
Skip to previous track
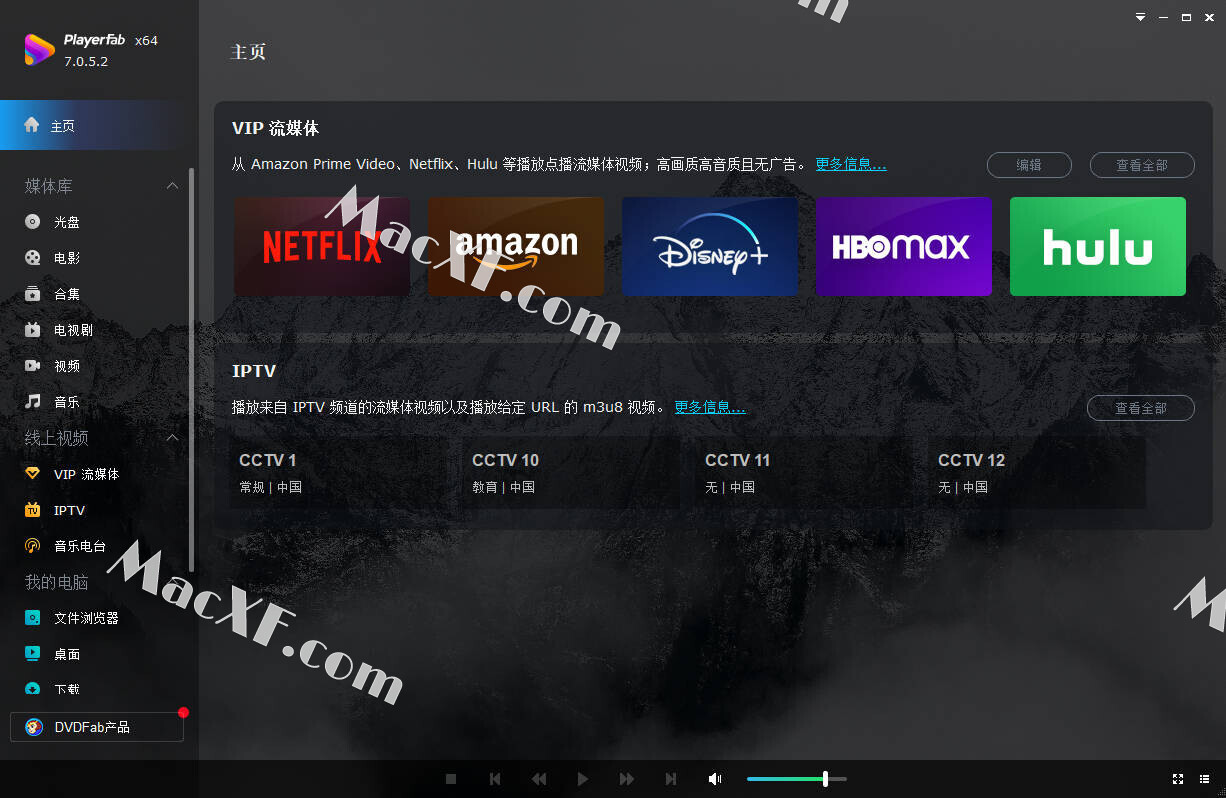click(495, 779)
